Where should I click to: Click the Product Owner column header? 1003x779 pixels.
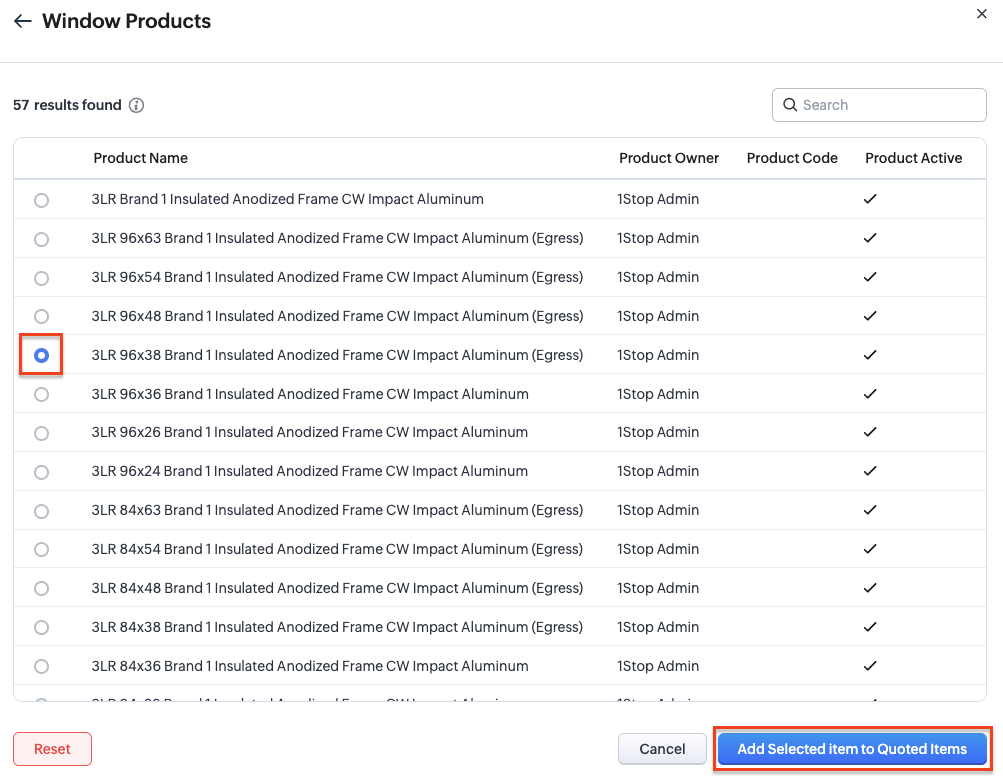[x=669, y=158]
